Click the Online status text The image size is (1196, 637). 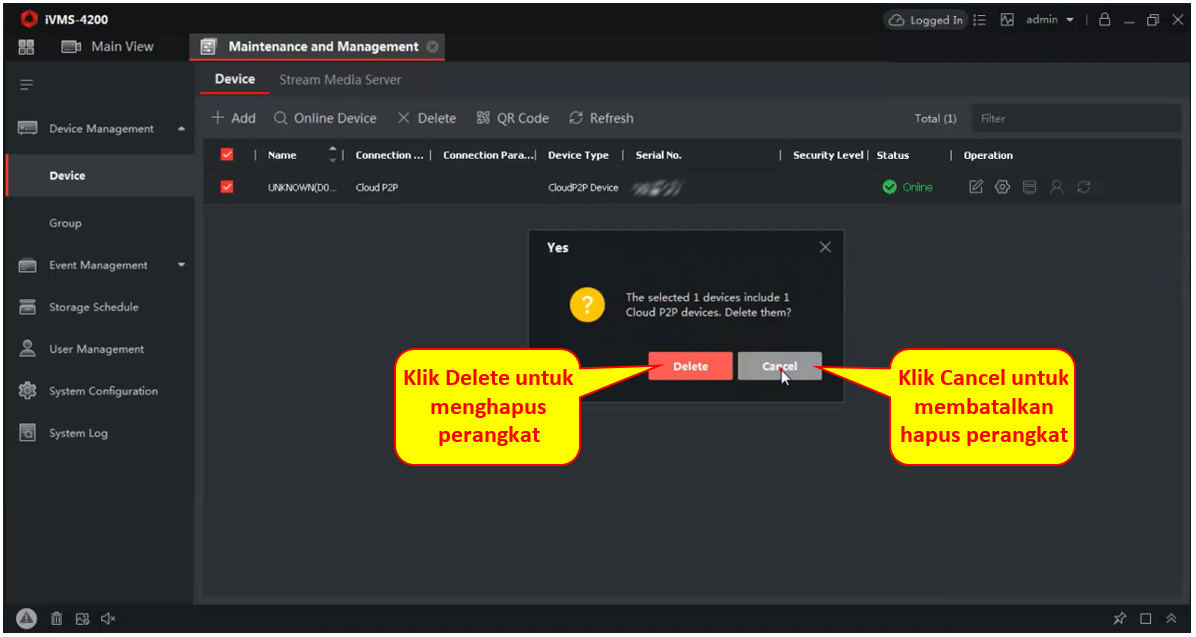pos(918,187)
